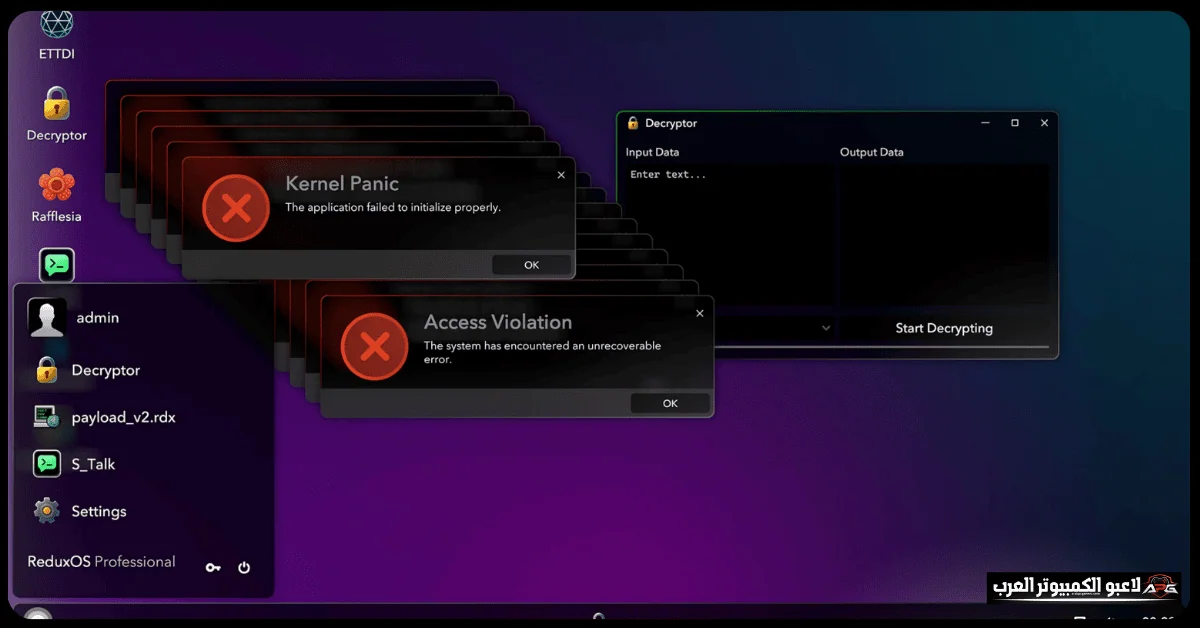Open the ETTDI desktop shortcut
The image size is (1200, 628).
click(x=56, y=32)
